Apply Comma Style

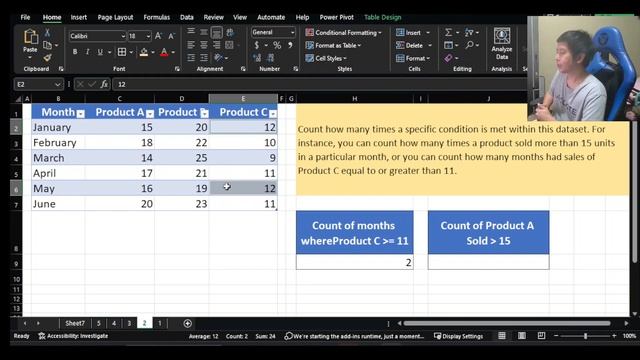tap(290, 45)
